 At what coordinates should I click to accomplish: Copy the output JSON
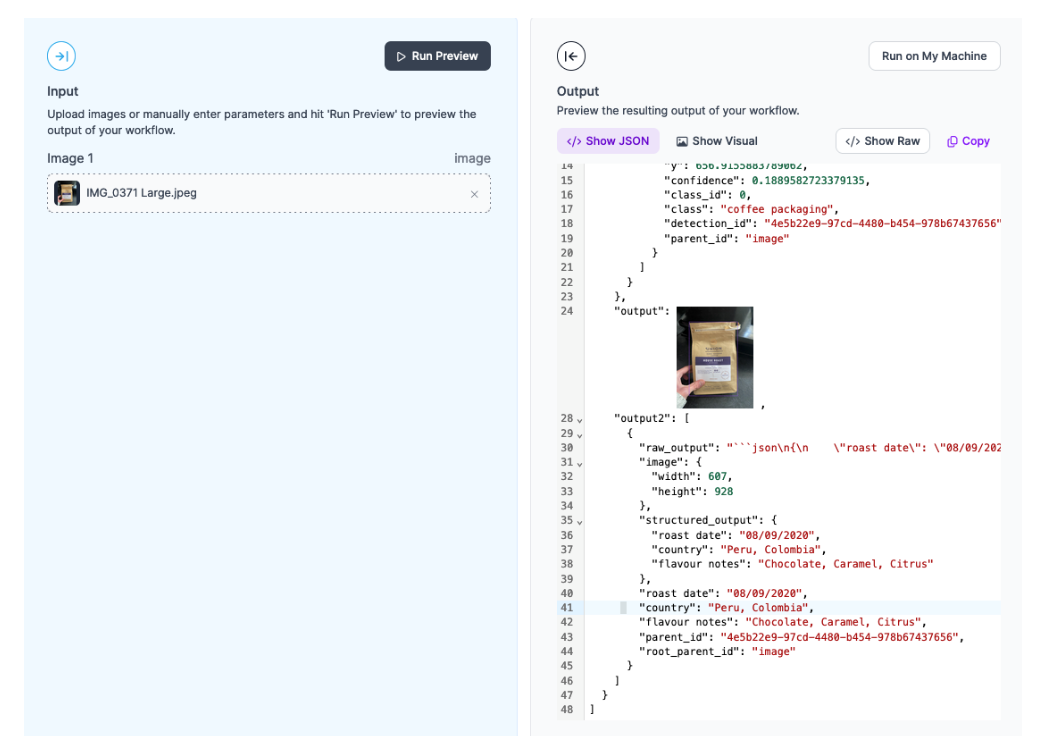pos(968,141)
